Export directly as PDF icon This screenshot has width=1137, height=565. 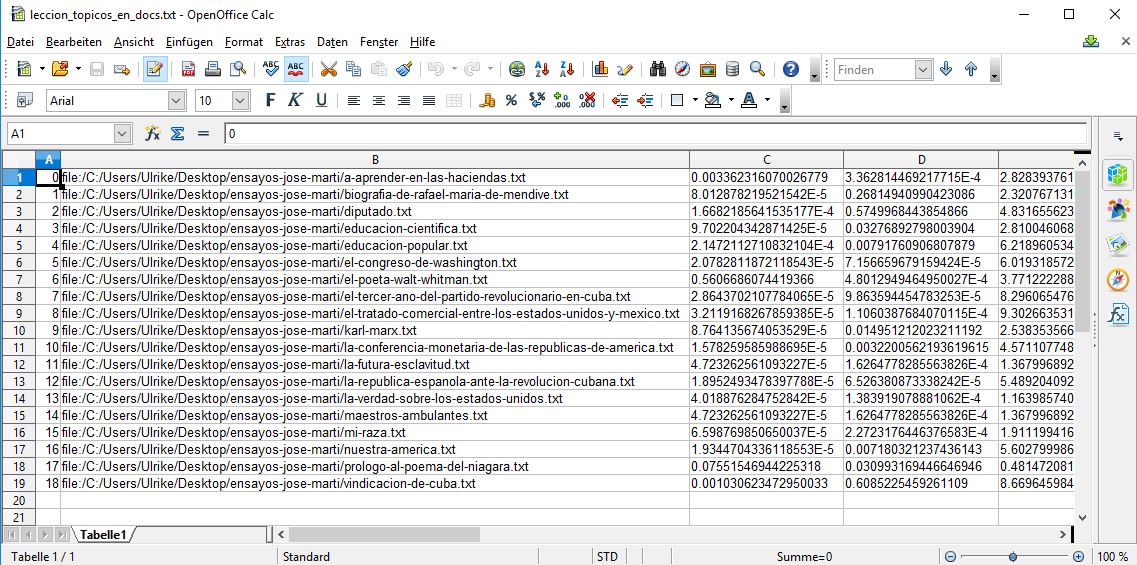tap(188, 69)
